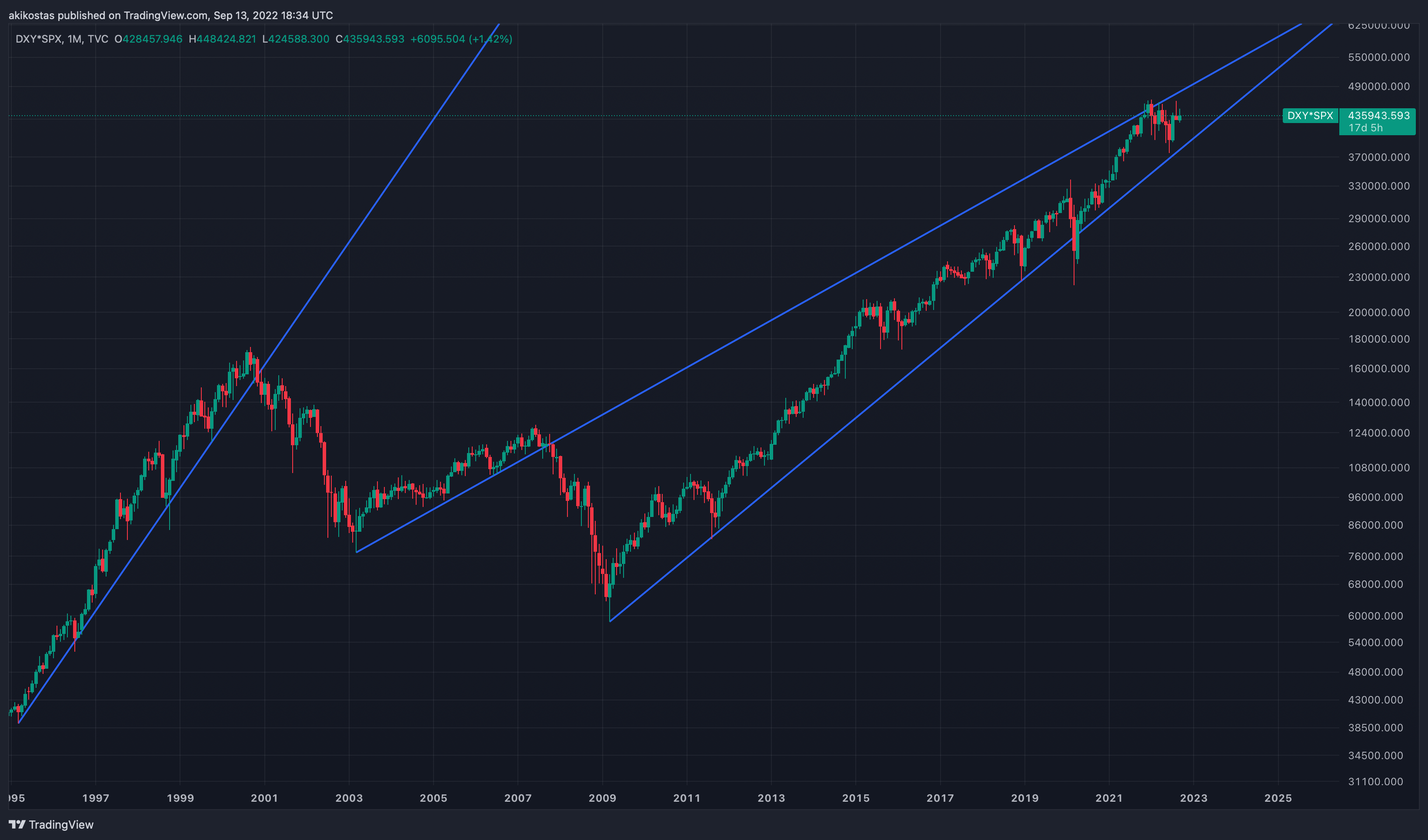Image resolution: width=1428 pixels, height=840 pixels.
Task: Click the 290000.000 price axis label
Action: point(1379,218)
